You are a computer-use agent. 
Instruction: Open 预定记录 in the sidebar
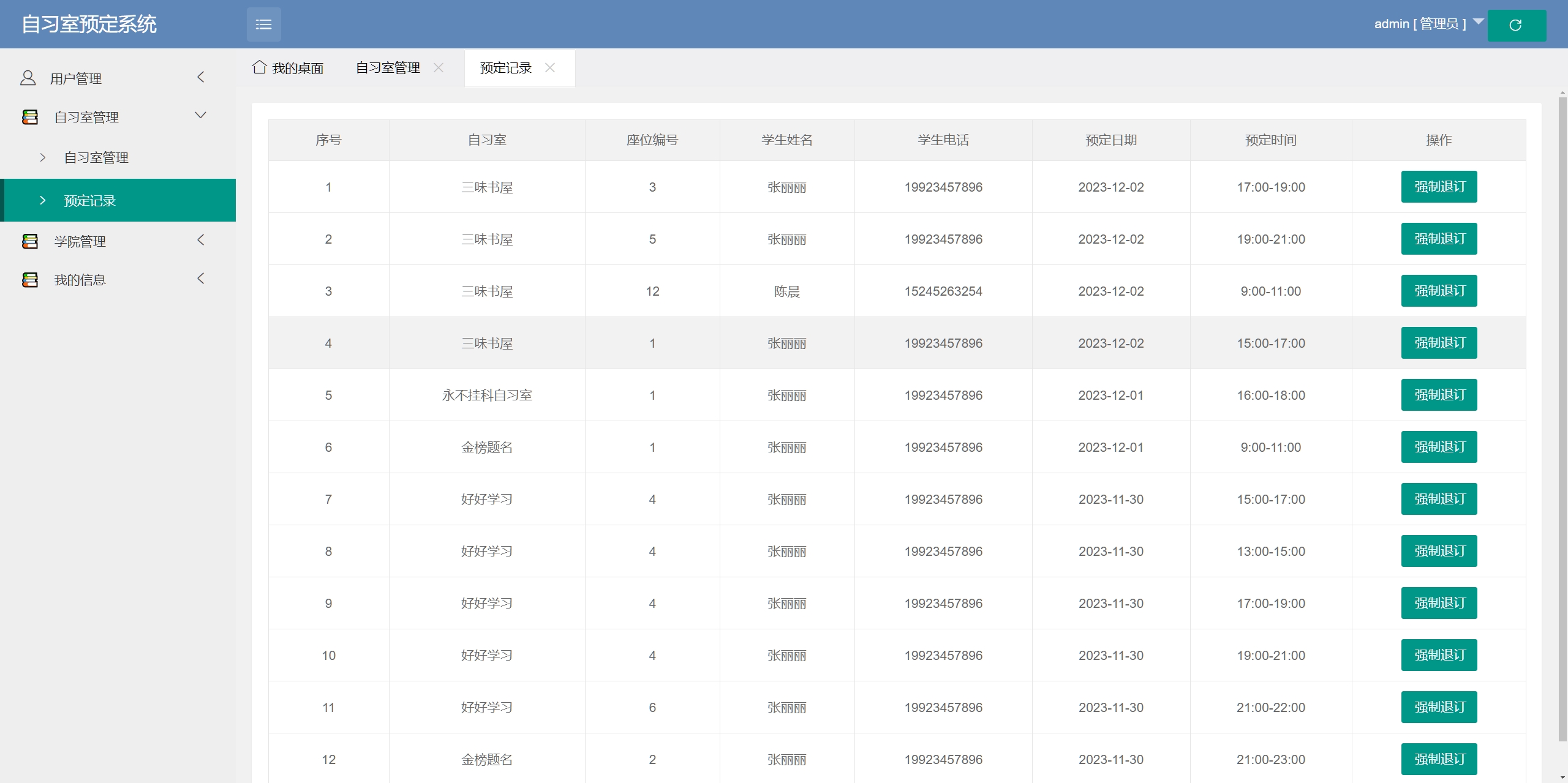click(x=118, y=200)
